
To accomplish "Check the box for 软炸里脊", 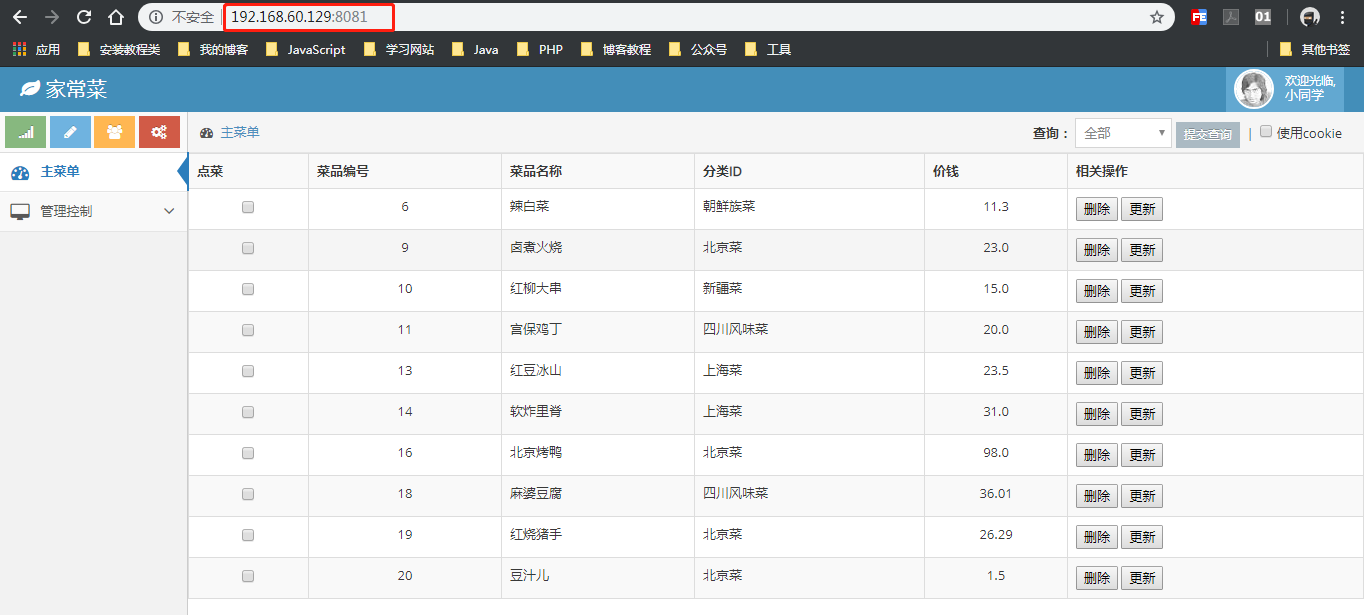I will [248, 412].
